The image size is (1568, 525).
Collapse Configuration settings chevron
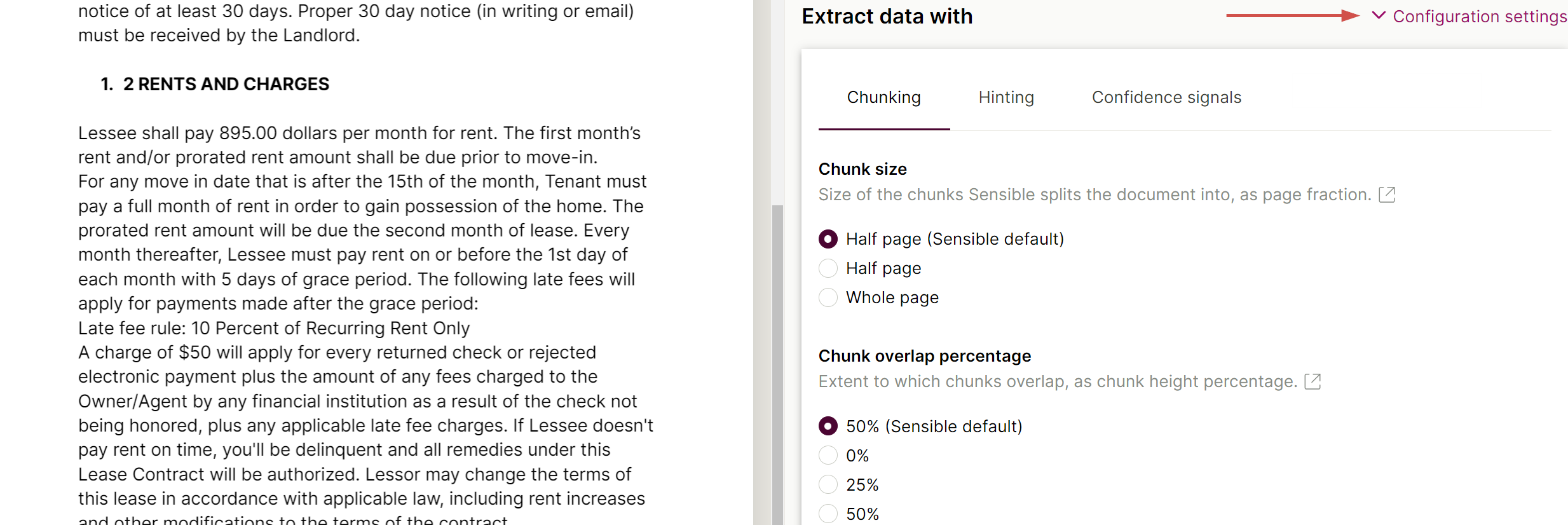coord(1378,15)
